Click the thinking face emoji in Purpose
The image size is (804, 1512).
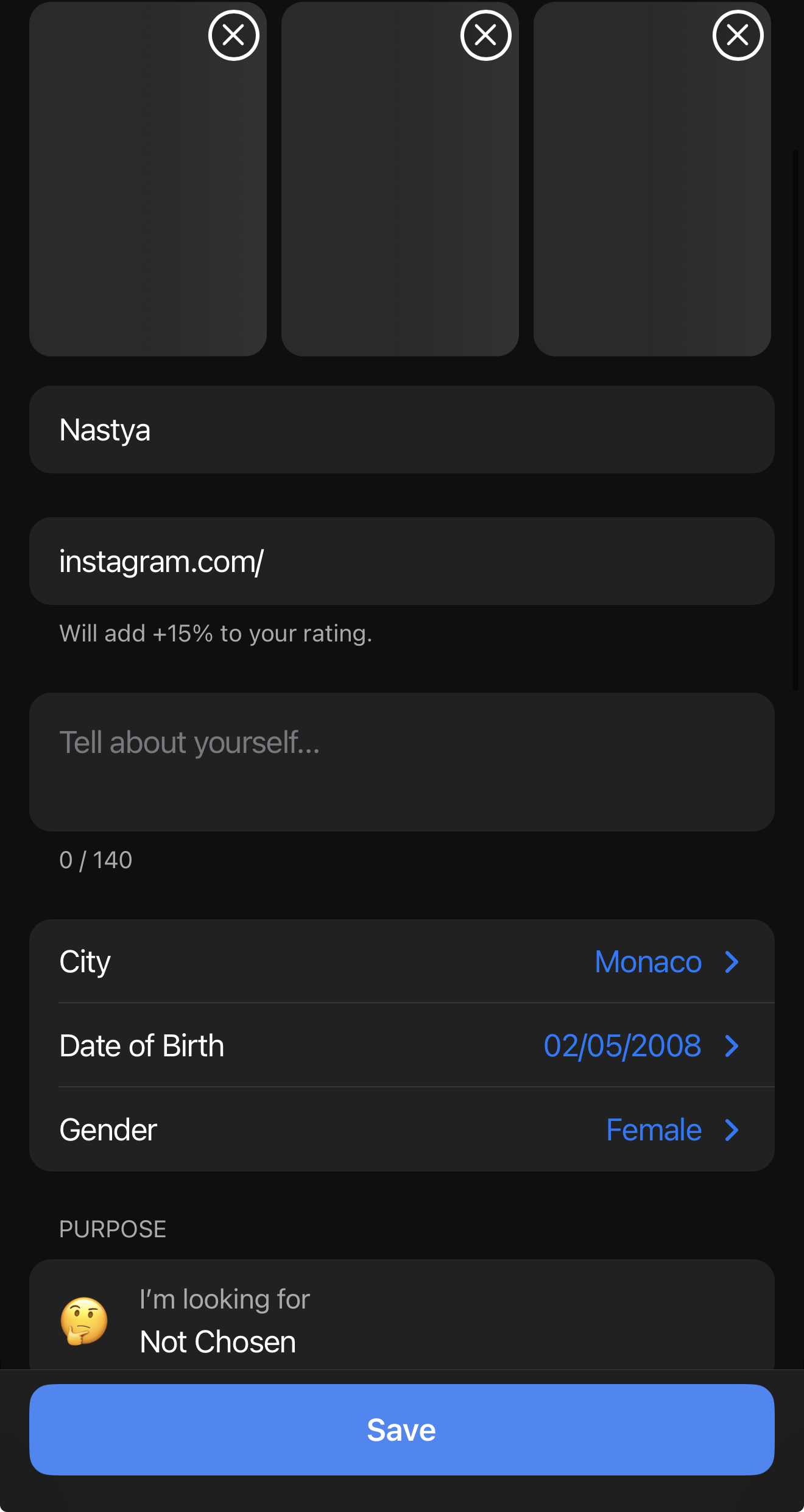tap(85, 1322)
